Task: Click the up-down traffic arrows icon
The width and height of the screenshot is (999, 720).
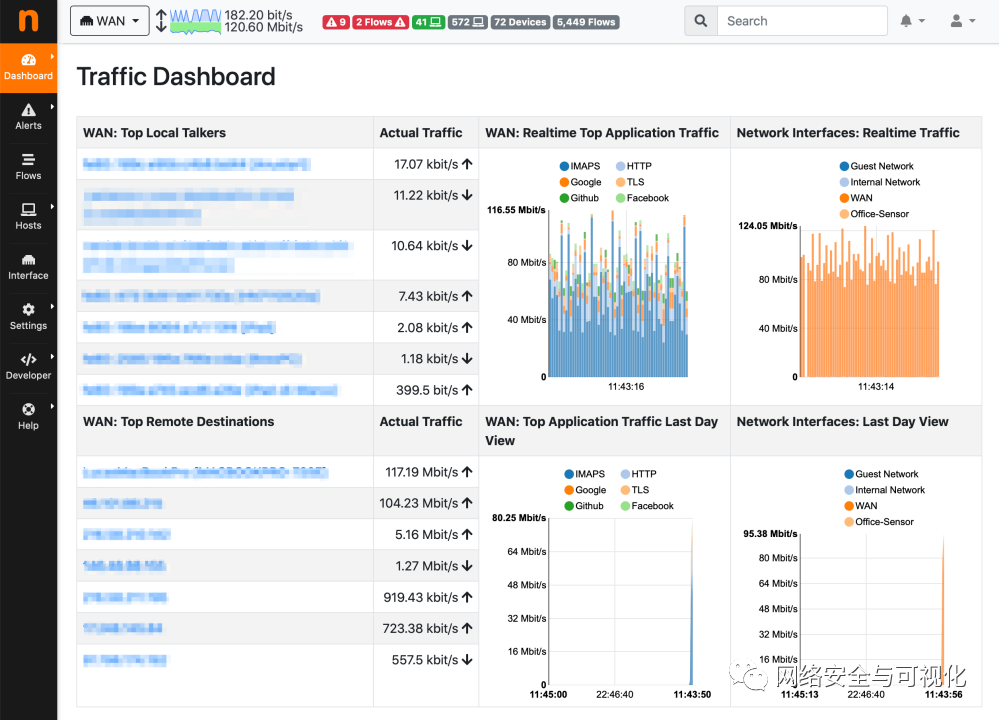Action: [161, 21]
